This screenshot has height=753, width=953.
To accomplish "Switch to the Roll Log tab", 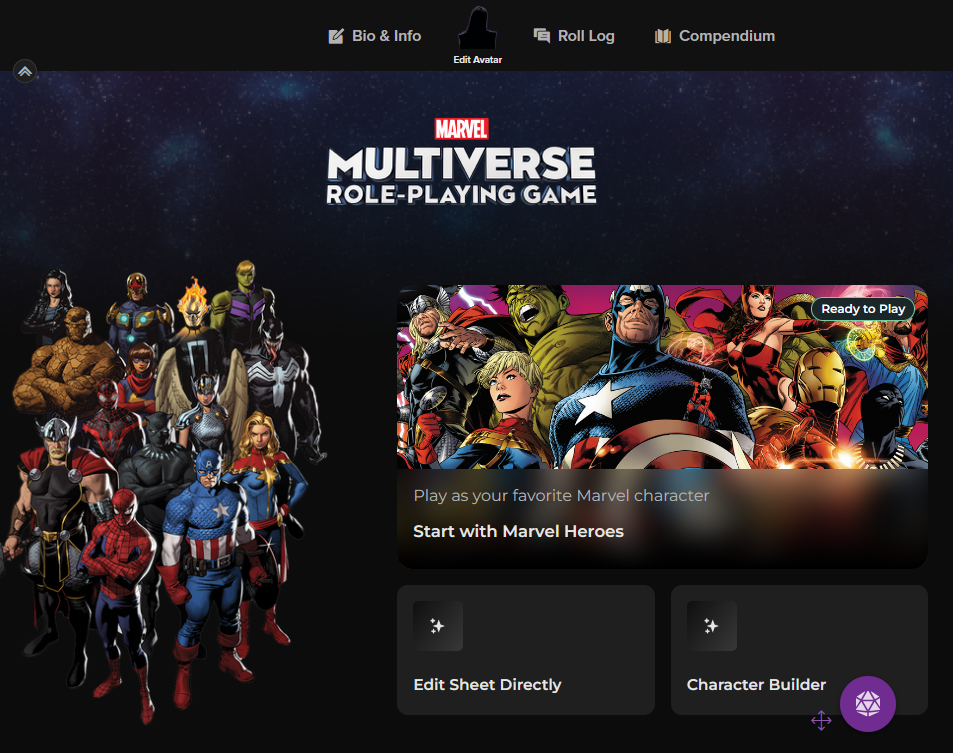I will click(585, 36).
